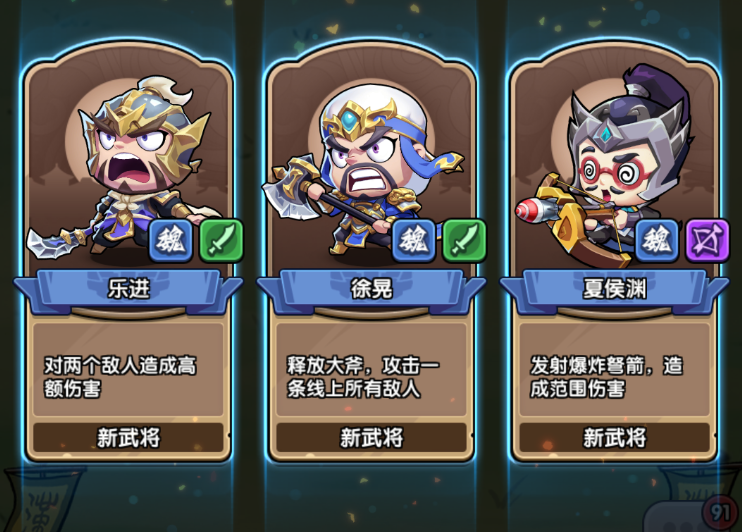742x532 pixels.
Task: Click 徐晃 axe skill description text
Action: pyautogui.click(x=362, y=377)
